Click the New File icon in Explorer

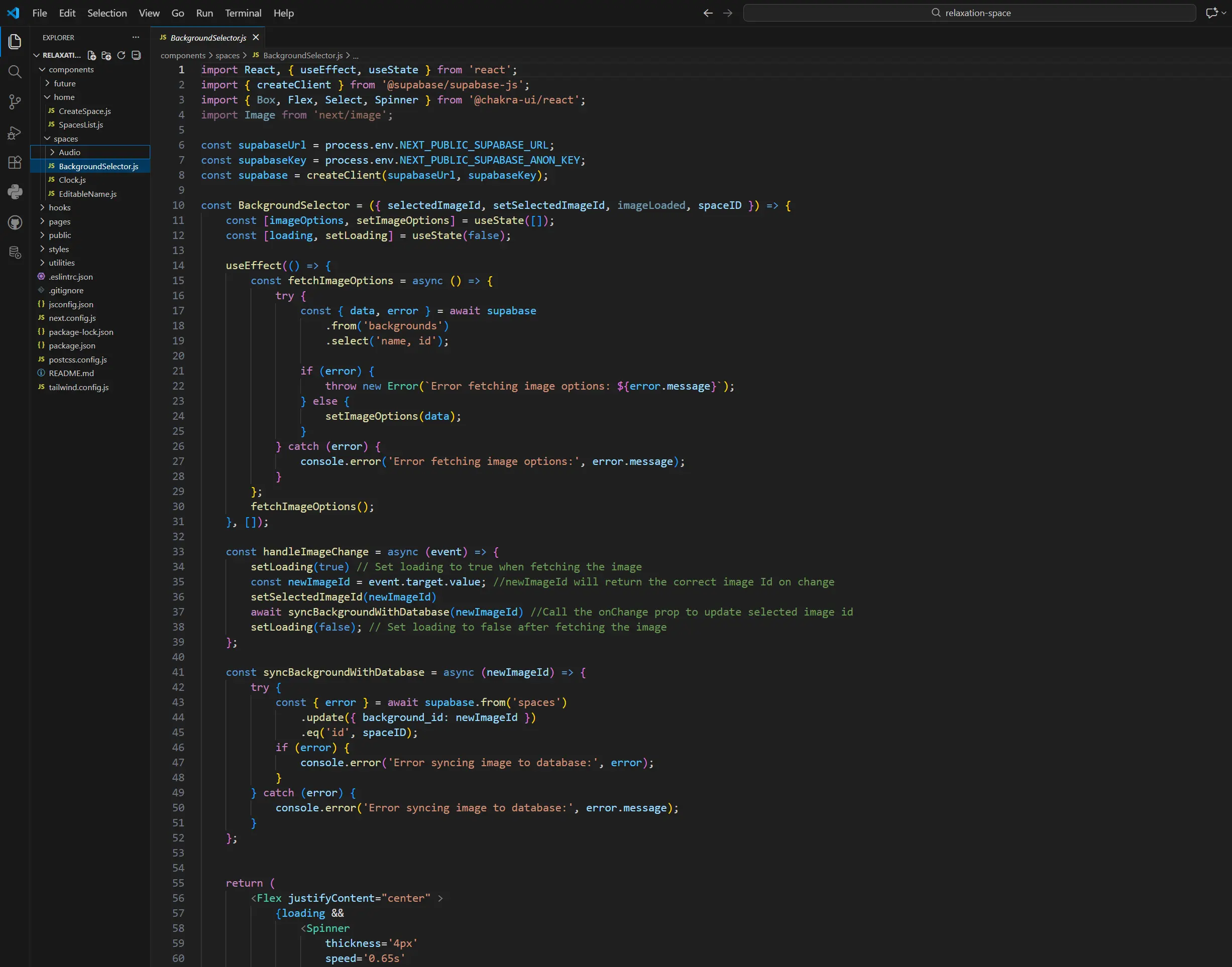[x=92, y=56]
